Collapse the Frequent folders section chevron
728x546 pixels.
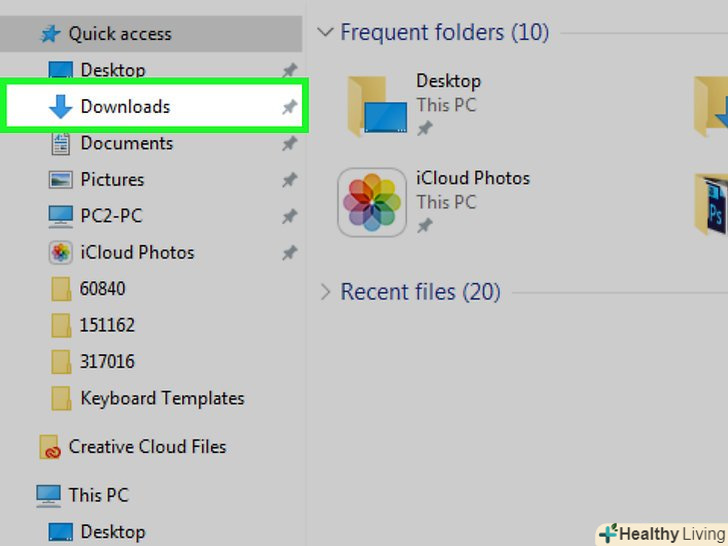(324, 32)
